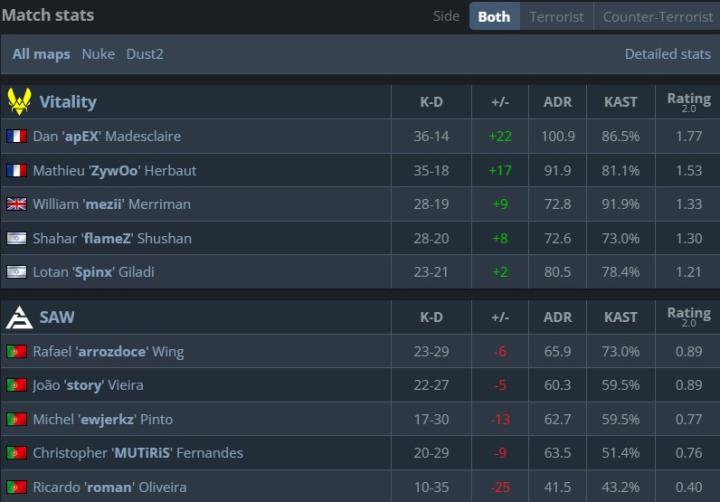Click the Portuguese flag beside roman
Viewport: 720px width, 502px height.
(16, 487)
